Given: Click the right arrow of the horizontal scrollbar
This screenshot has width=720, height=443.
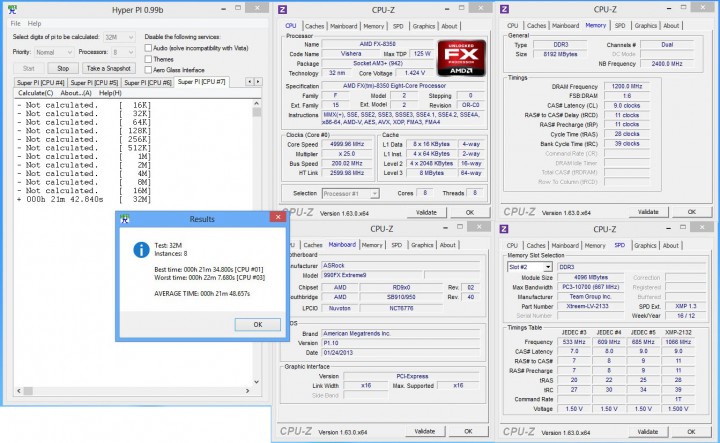Looking at the screenshot, I should (248, 391).
